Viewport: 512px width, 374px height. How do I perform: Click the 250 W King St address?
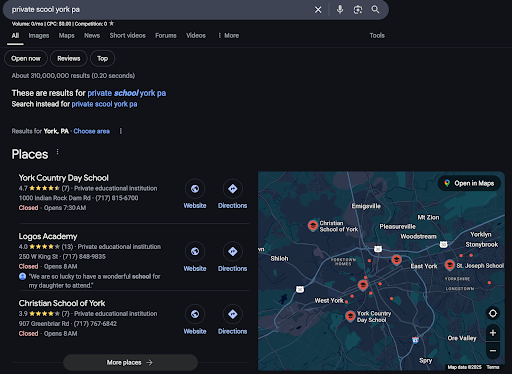tap(38, 257)
